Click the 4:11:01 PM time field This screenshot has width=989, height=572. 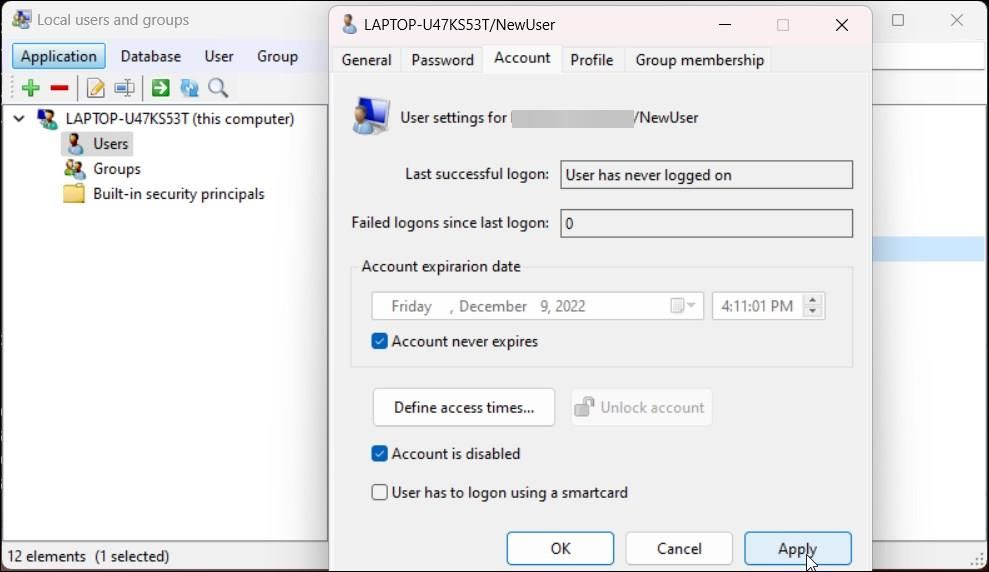768,306
